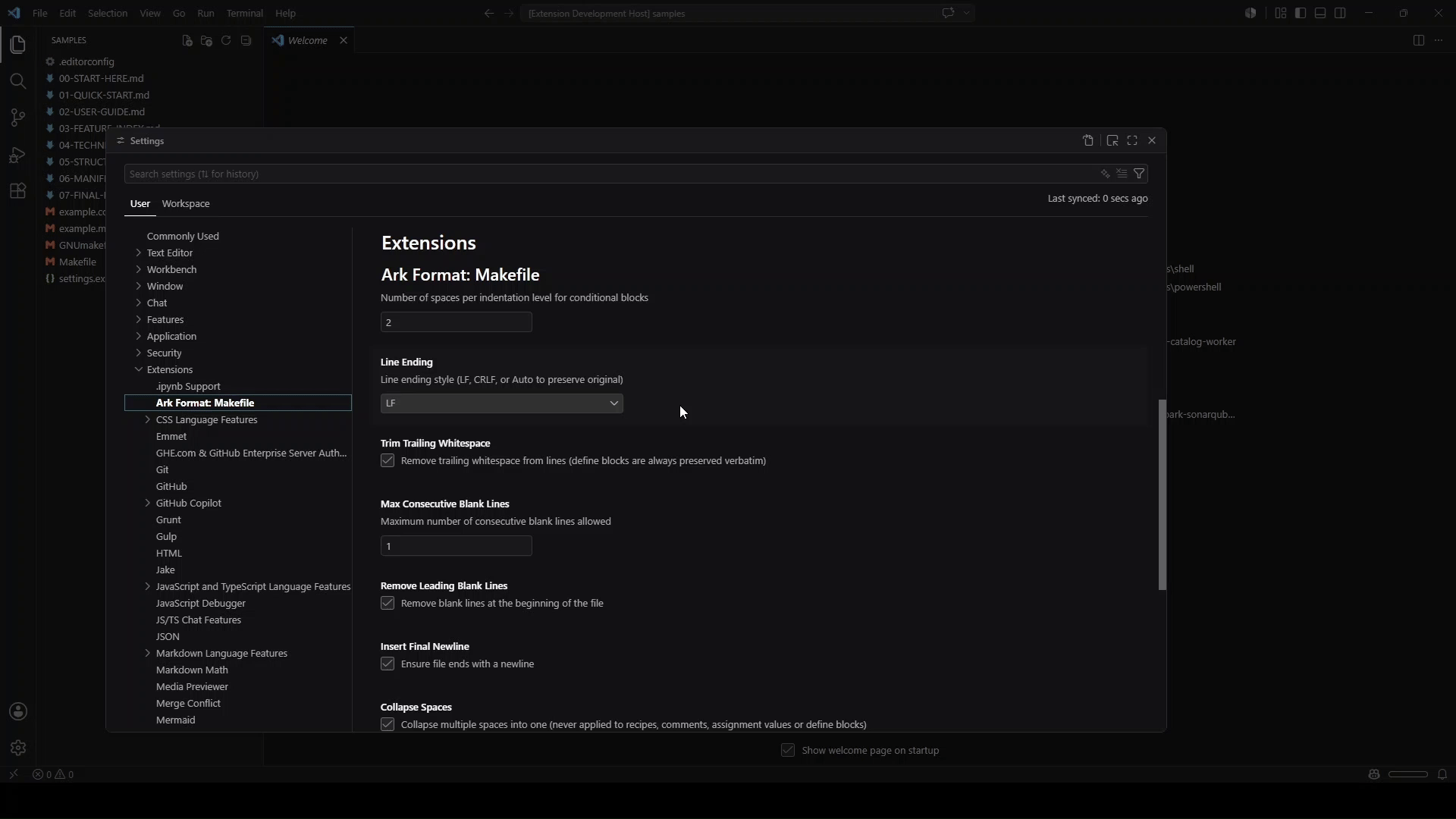Open Extensions view in activity bar
The width and height of the screenshot is (1456, 819).
pos(17,190)
